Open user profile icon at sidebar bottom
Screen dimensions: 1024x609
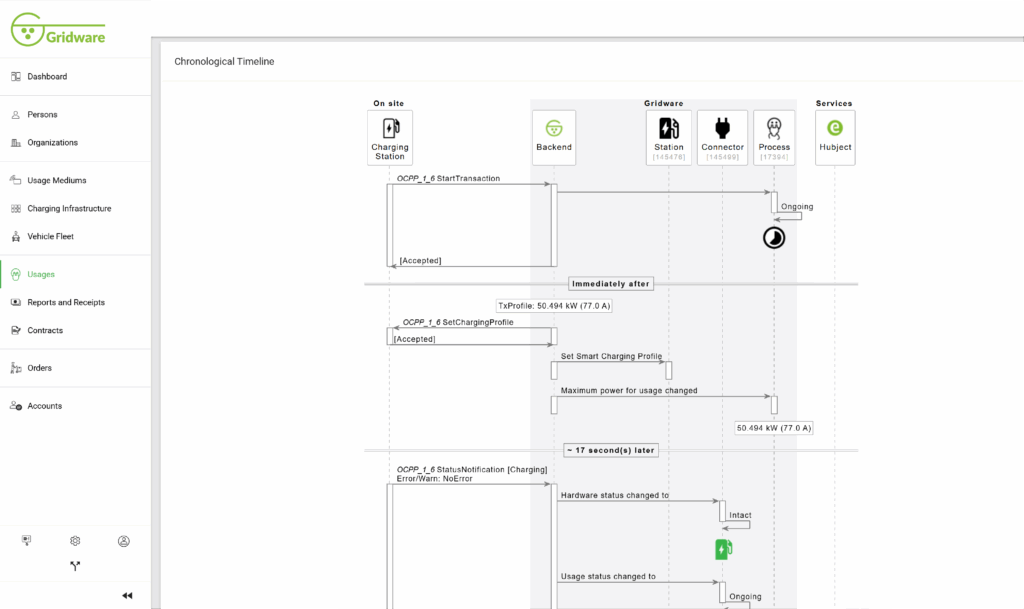click(x=123, y=541)
